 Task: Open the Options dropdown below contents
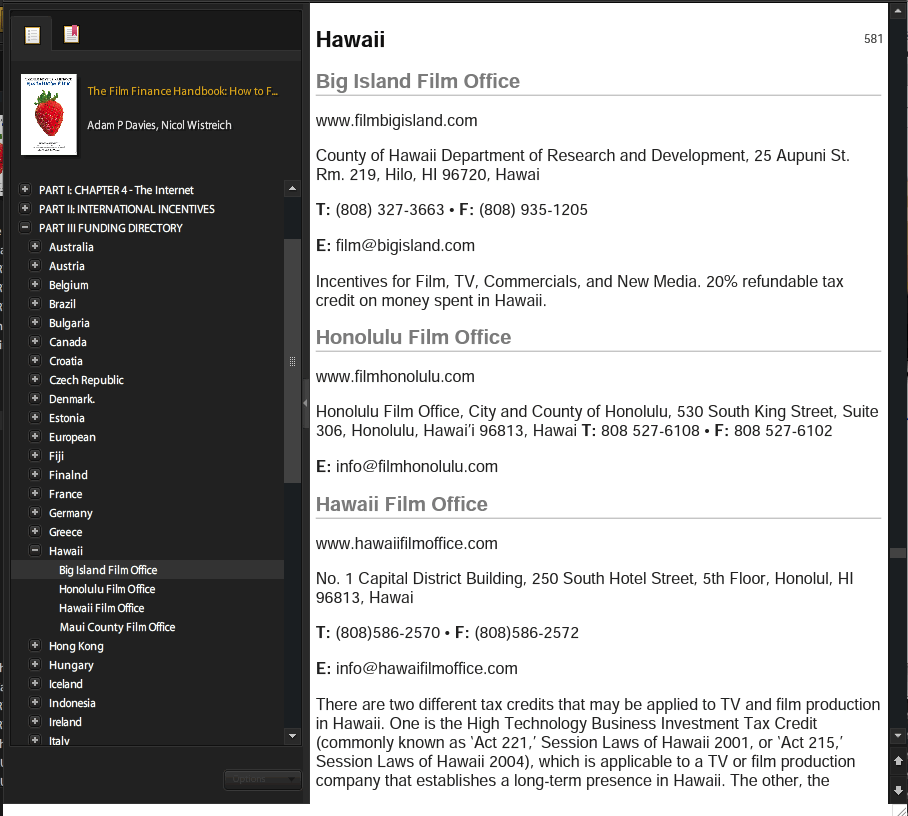pos(262,780)
